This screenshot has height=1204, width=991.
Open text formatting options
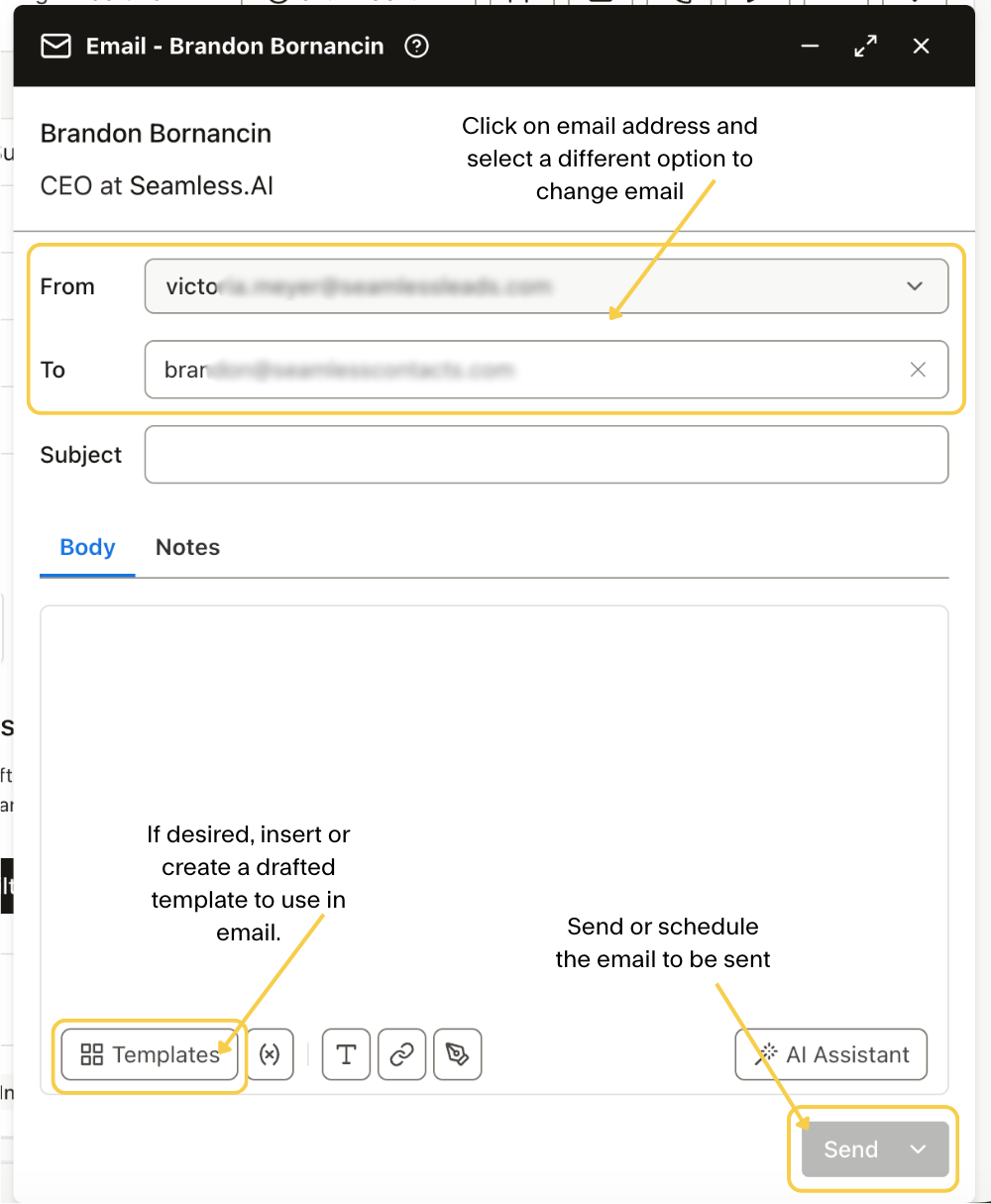[346, 1054]
